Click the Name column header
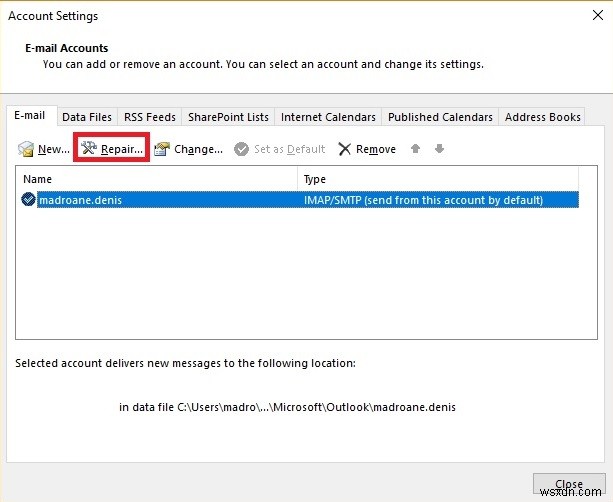 (x=156, y=179)
